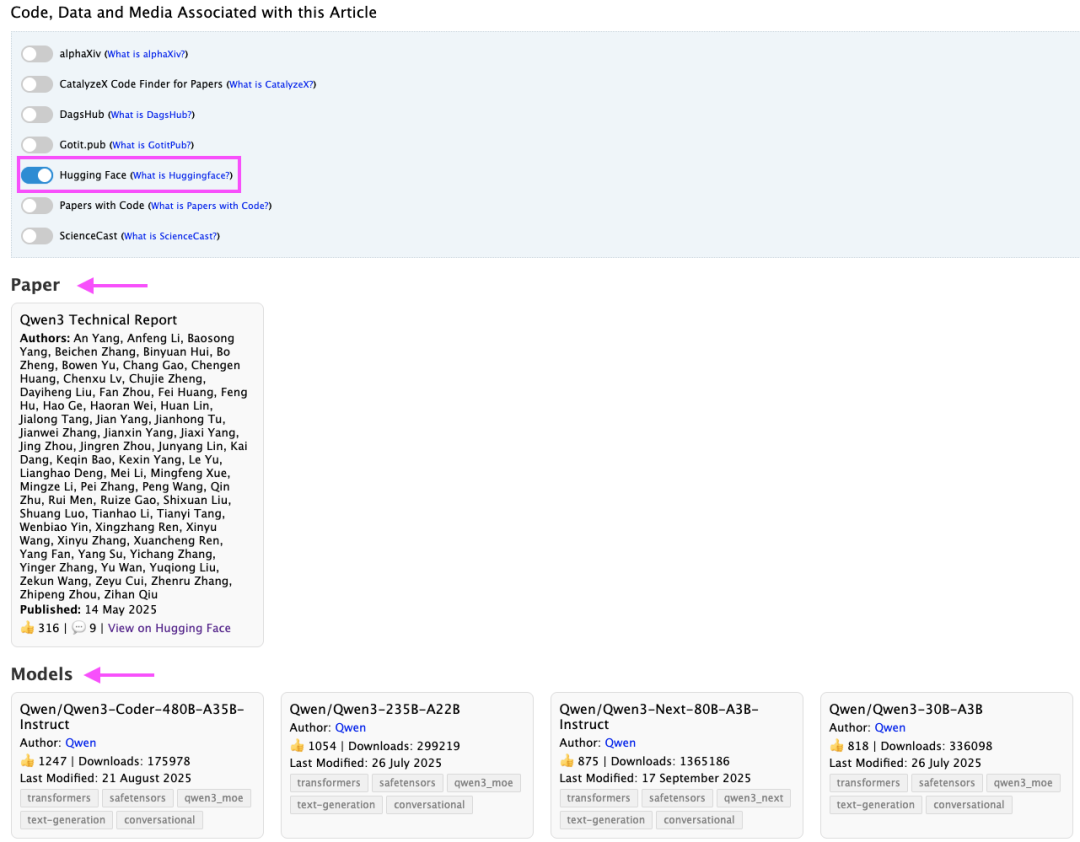Click thumbs-up icon beside 875
The image size is (1080, 842).
click(x=567, y=761)
